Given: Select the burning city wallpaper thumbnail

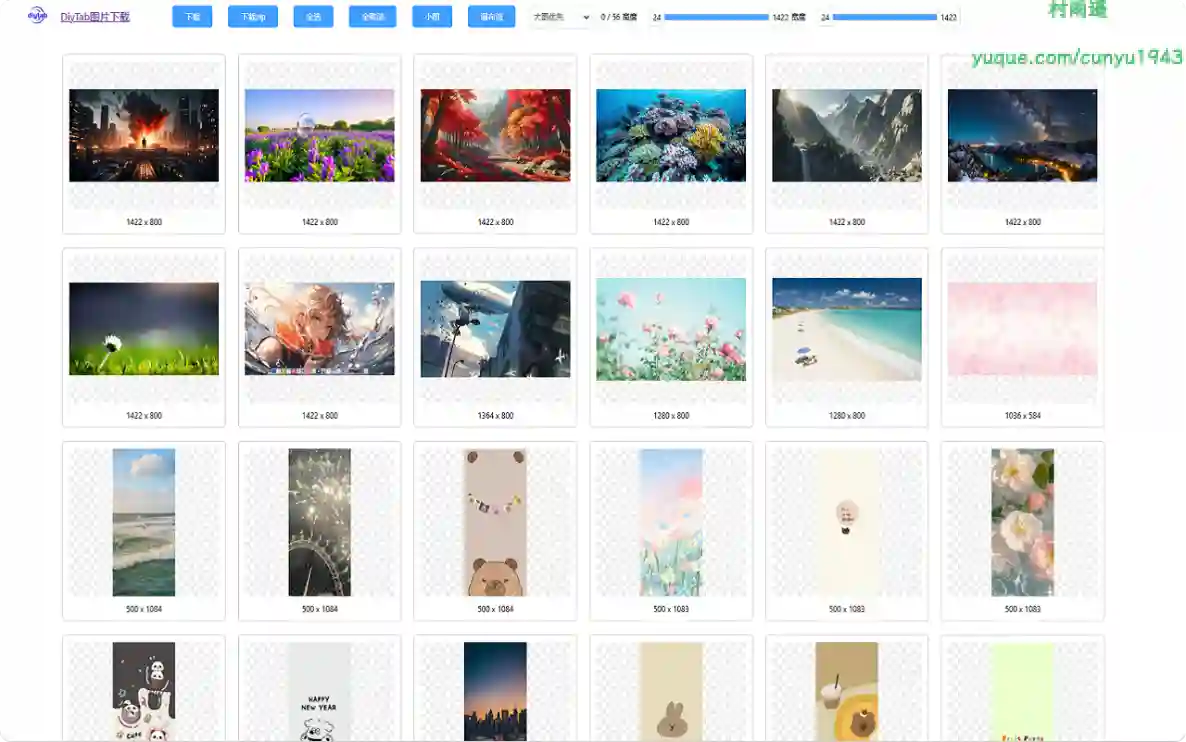Looking at the screenshot, I should coord(144,136).
